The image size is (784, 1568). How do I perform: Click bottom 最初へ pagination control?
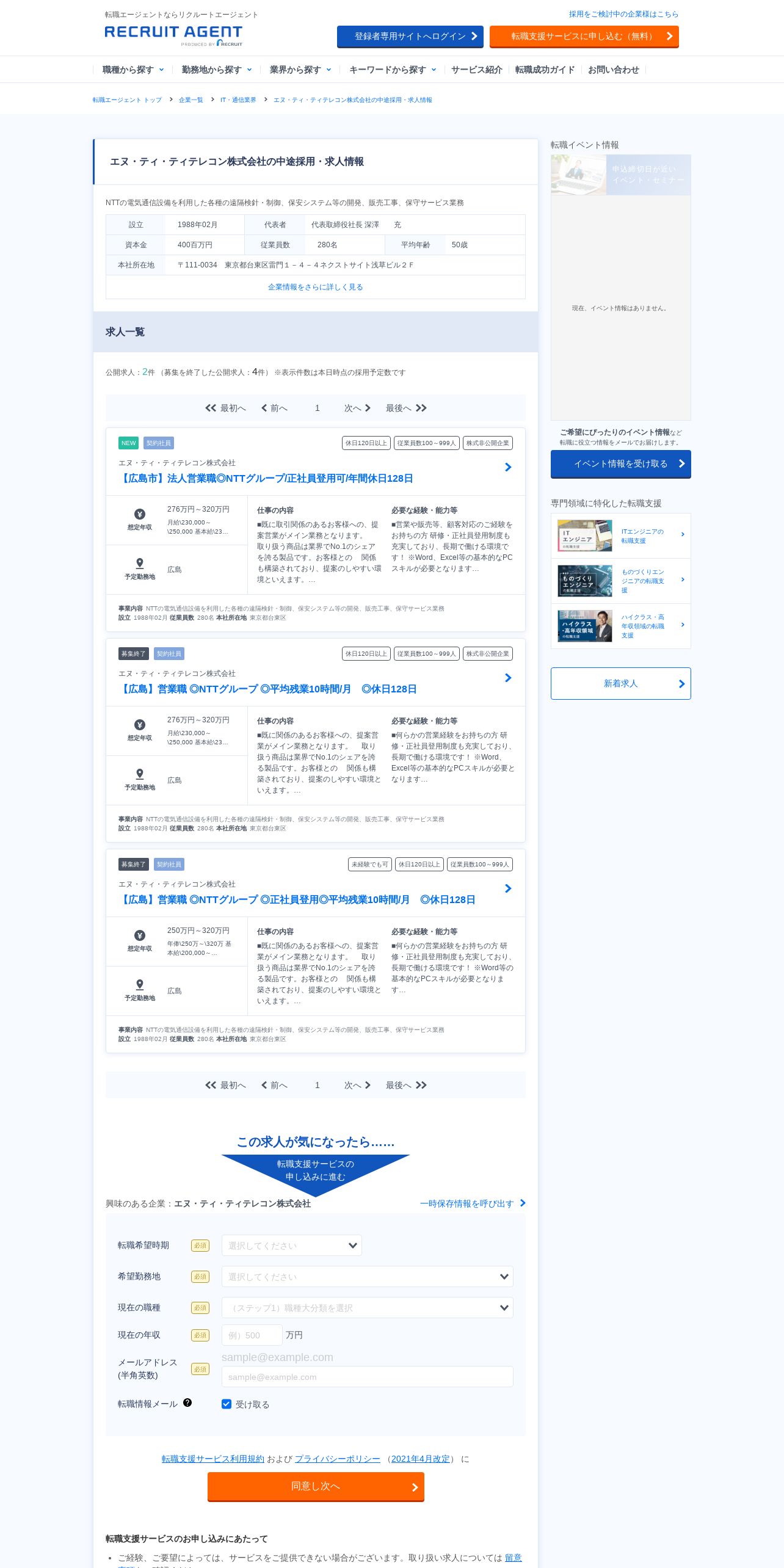click(x=225, y=1085)
